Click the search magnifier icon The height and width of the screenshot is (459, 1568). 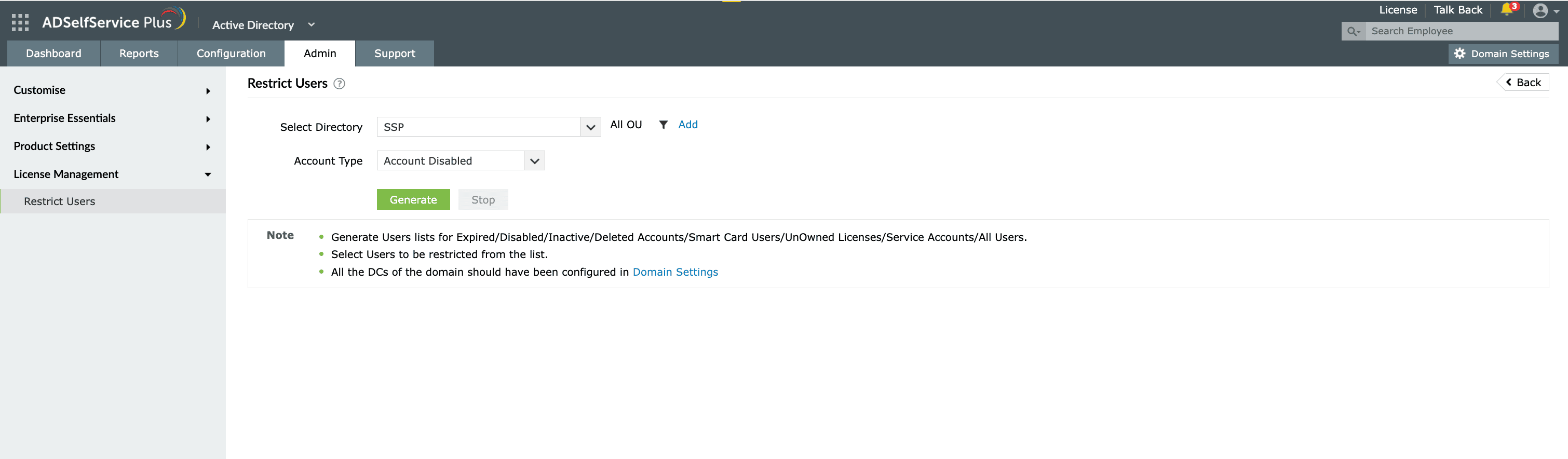click(x=1353, y=31)
